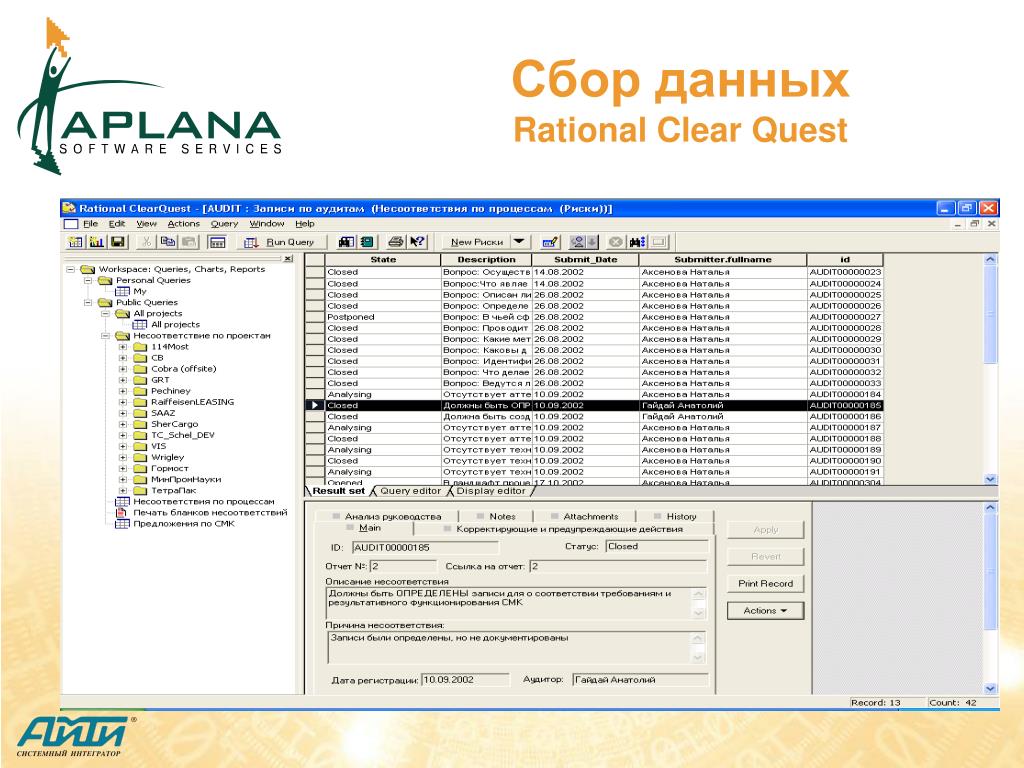1024x768 pixels.
Task: Click the New Query toolbar icon
Action: click(x=75, y=242)
